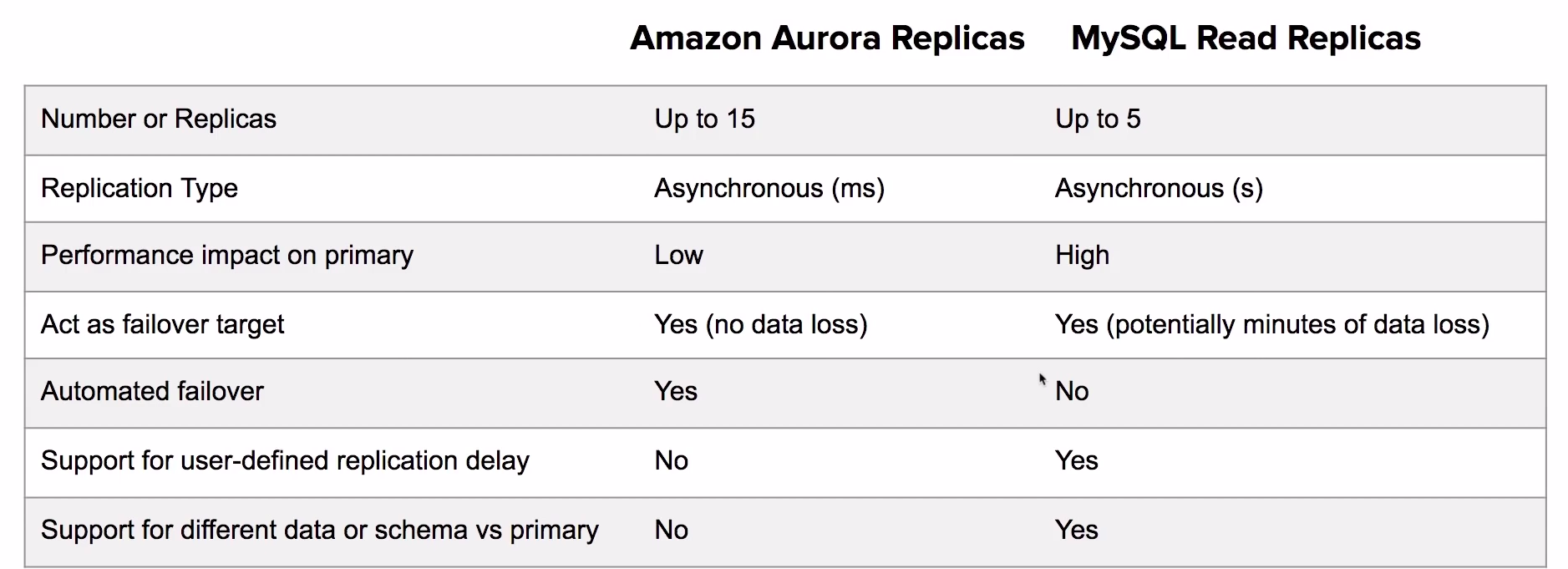Select the Automated failover row label
This screenshot has width=1568, height=569.
click(152, 391)
